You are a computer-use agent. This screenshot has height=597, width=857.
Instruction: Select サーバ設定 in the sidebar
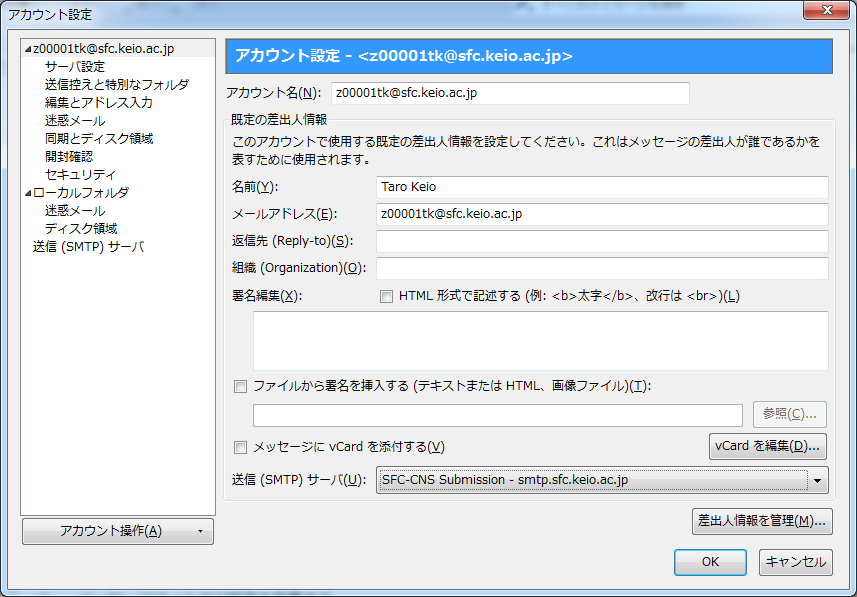click(74, 67)
